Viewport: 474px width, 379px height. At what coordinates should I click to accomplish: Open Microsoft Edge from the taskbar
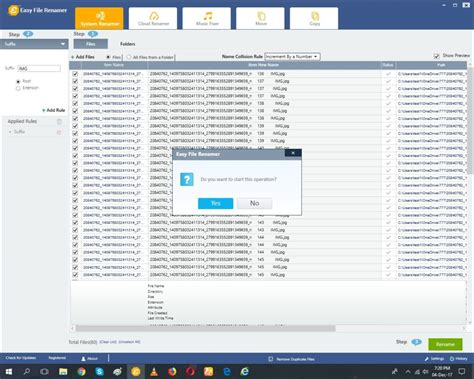[227, 371]
